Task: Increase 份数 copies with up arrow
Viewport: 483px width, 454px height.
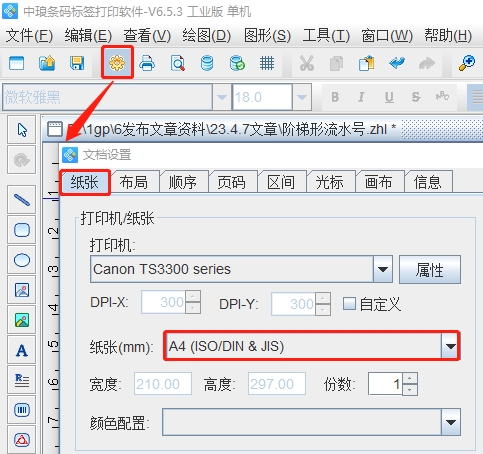Action: click(x=410, y=378)
